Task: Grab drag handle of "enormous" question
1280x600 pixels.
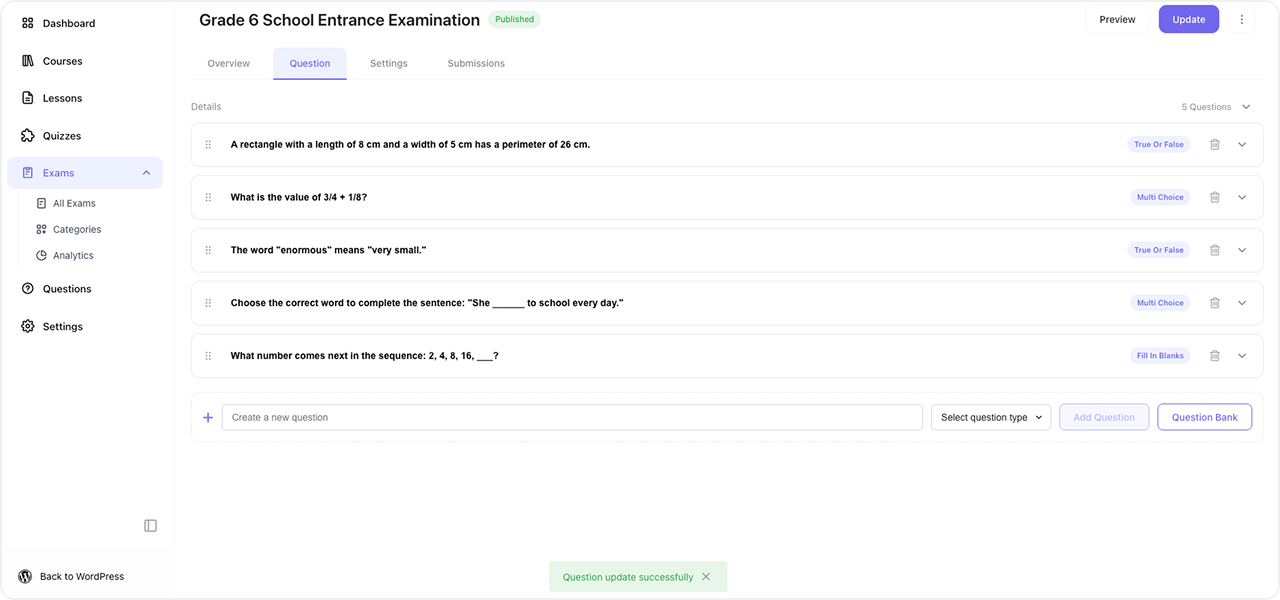Action: pos(208,250)
